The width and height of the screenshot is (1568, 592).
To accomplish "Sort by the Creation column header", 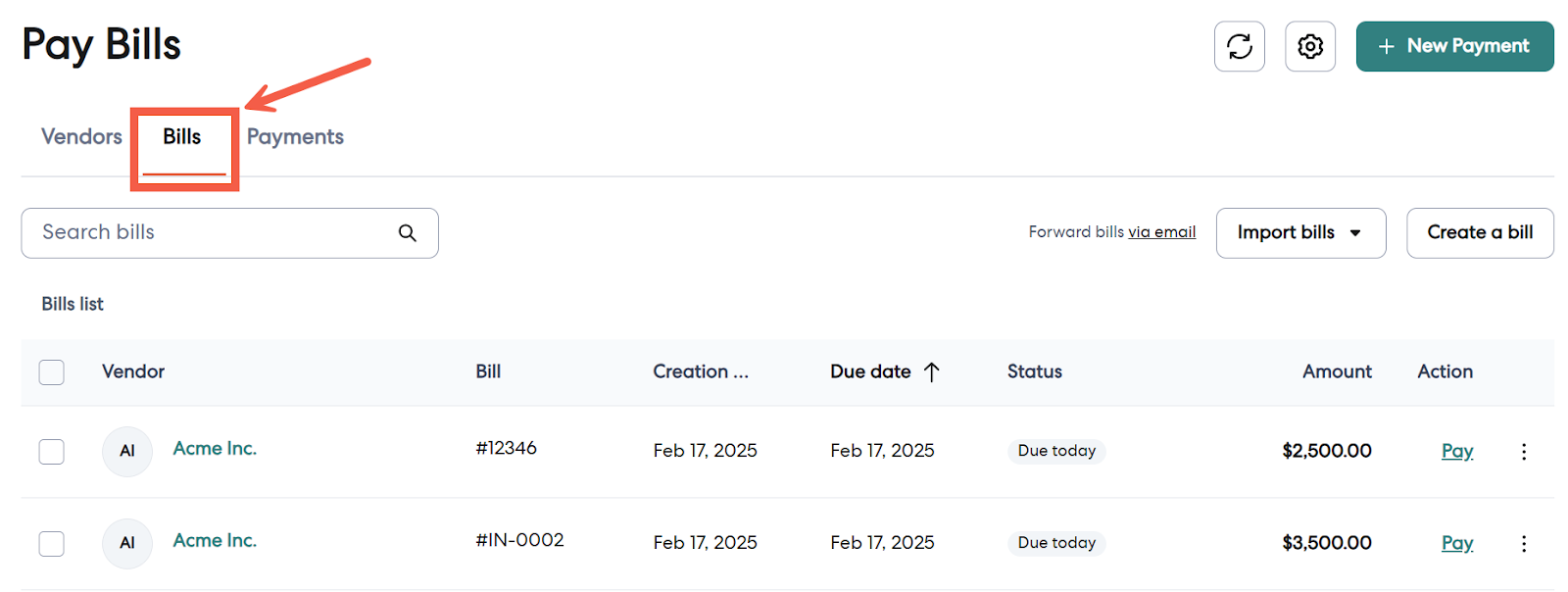I will 700,371.
